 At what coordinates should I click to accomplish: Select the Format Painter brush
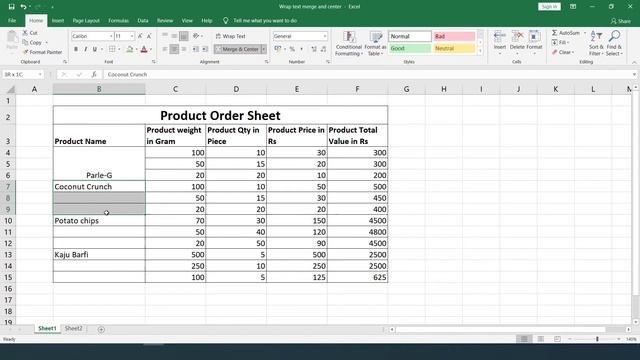click(26, 52)
